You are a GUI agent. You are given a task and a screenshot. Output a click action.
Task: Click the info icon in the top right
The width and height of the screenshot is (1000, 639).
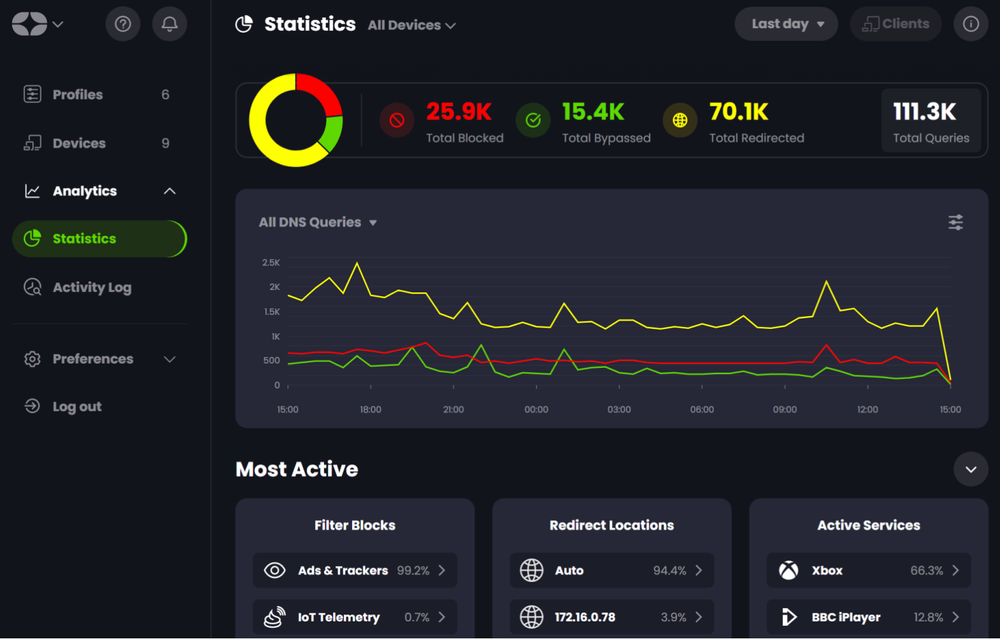click(x=970, y=24)
